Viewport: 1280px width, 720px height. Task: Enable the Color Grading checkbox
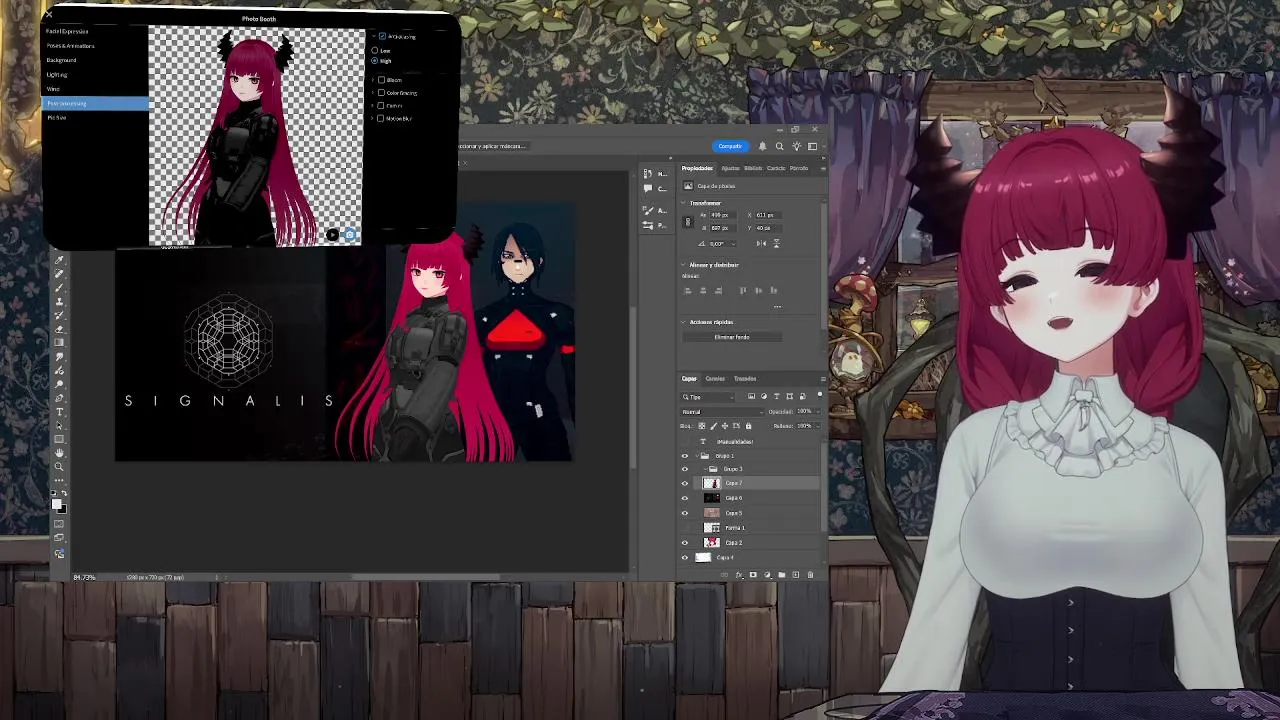[381, 93]
